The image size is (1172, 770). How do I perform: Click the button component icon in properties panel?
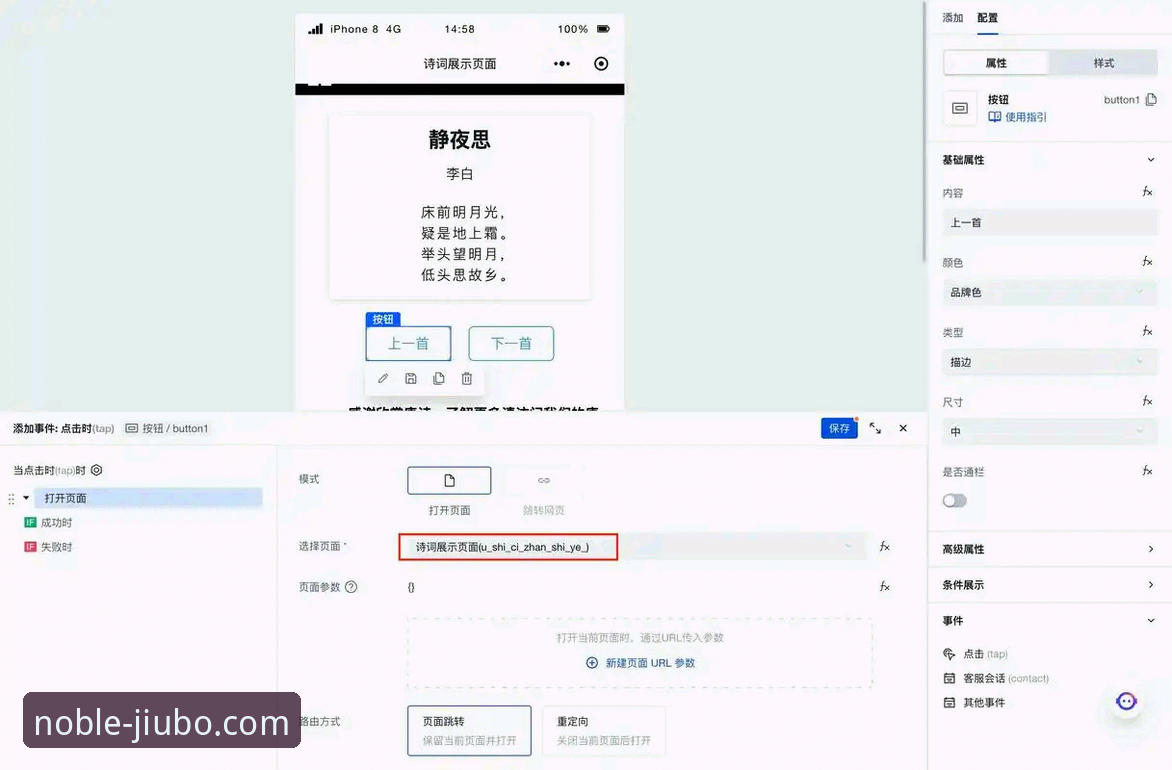[x=960, y=108]
